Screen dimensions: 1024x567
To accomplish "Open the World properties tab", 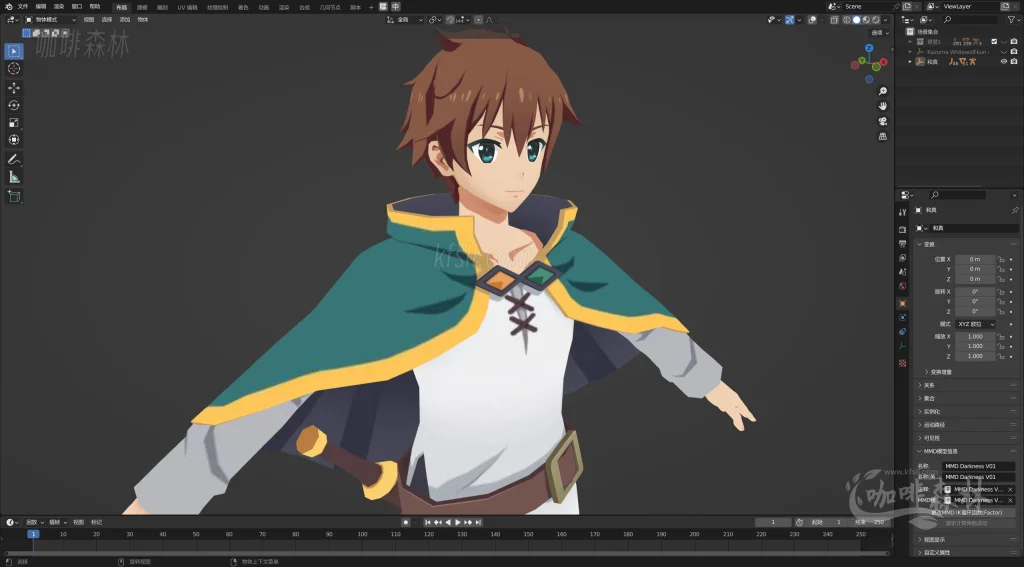I will pos(903,286).
